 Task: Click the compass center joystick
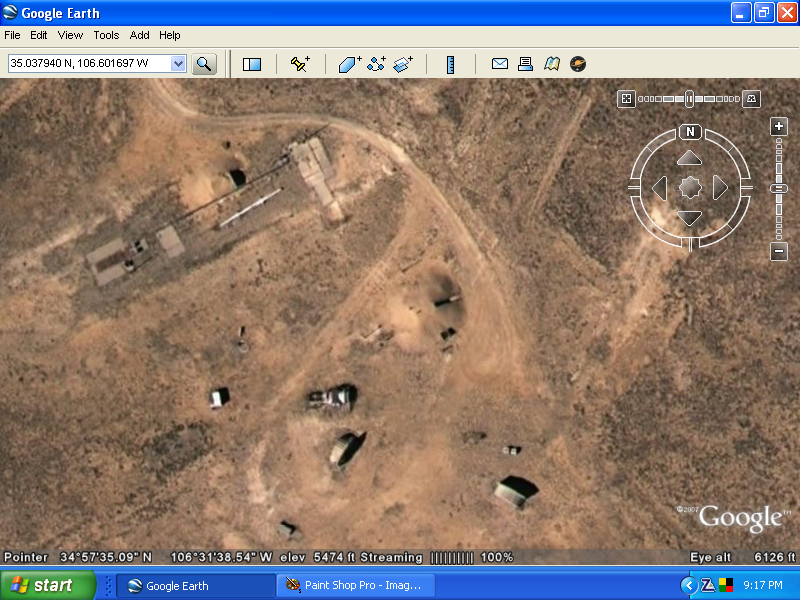(x=690, y=188)
